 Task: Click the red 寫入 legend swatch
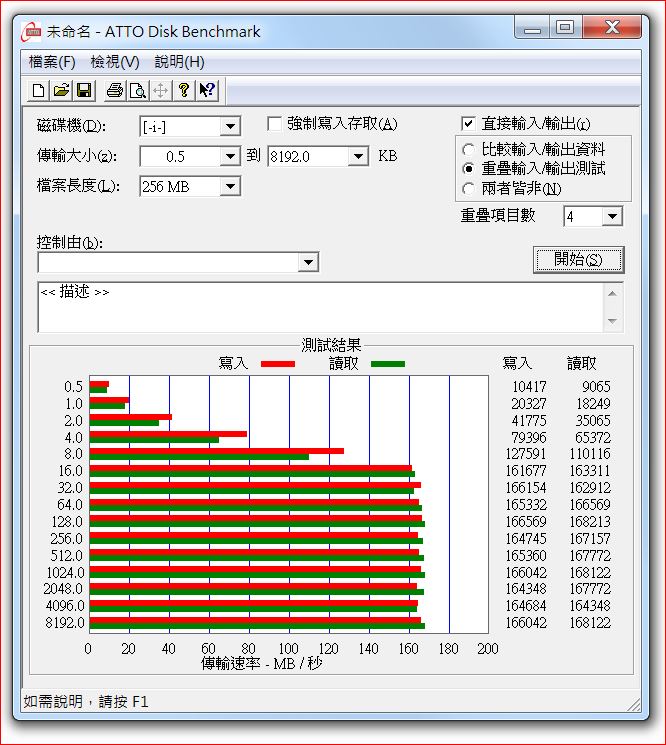point(278,364)
